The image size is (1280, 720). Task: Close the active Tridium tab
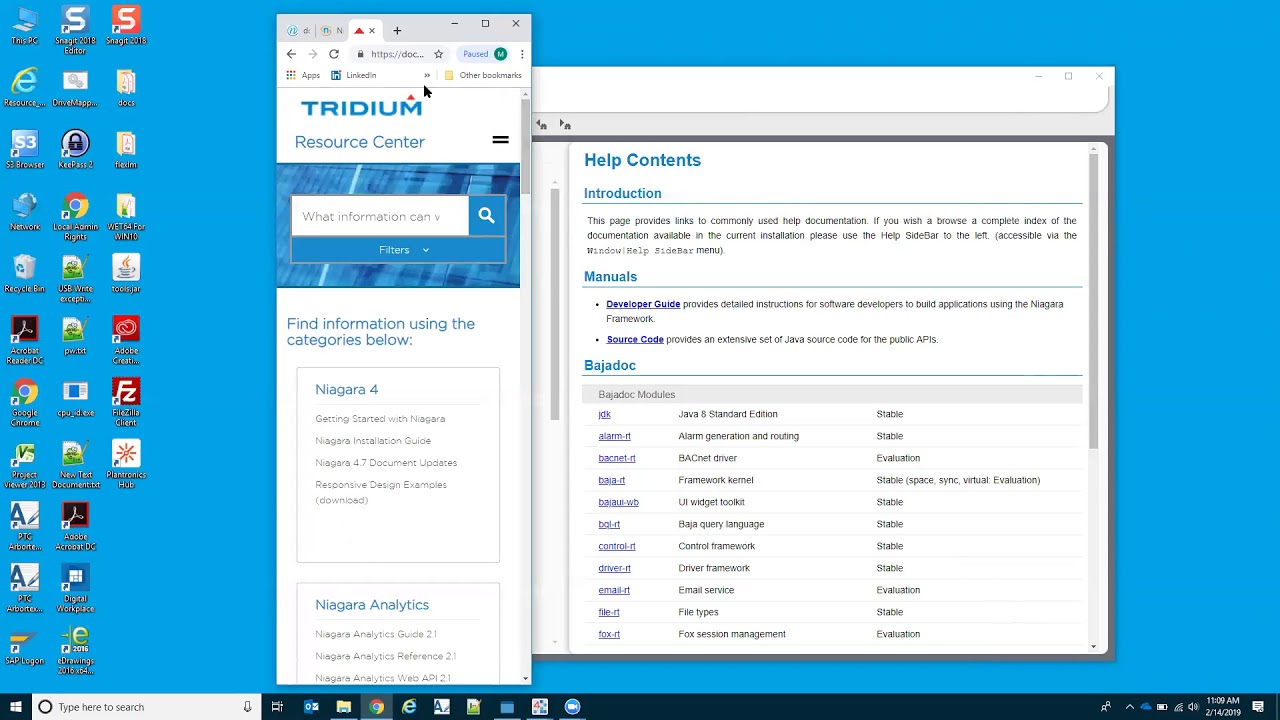click(x=372, y=31)
